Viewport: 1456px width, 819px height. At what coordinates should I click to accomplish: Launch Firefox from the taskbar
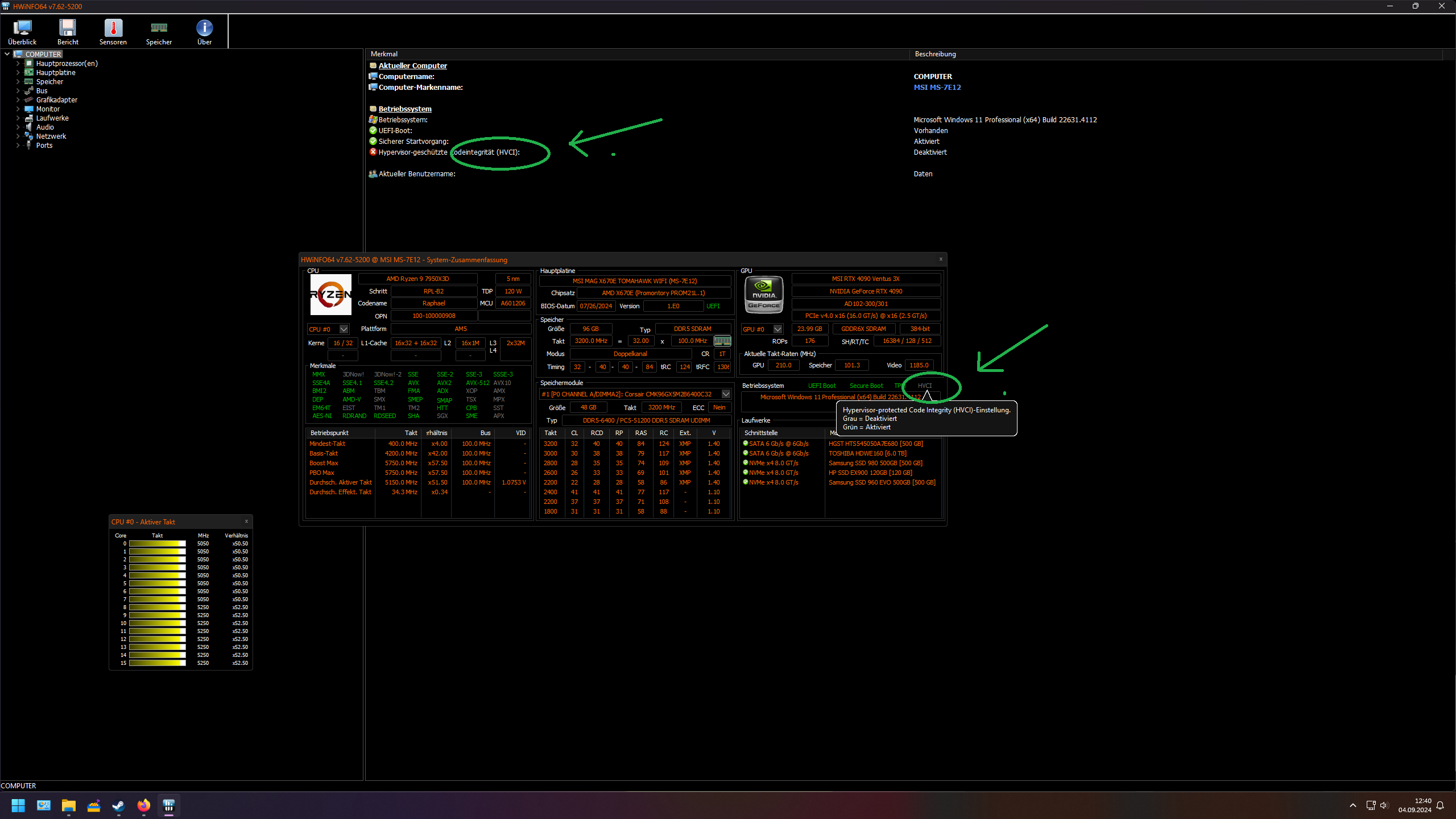143,805
